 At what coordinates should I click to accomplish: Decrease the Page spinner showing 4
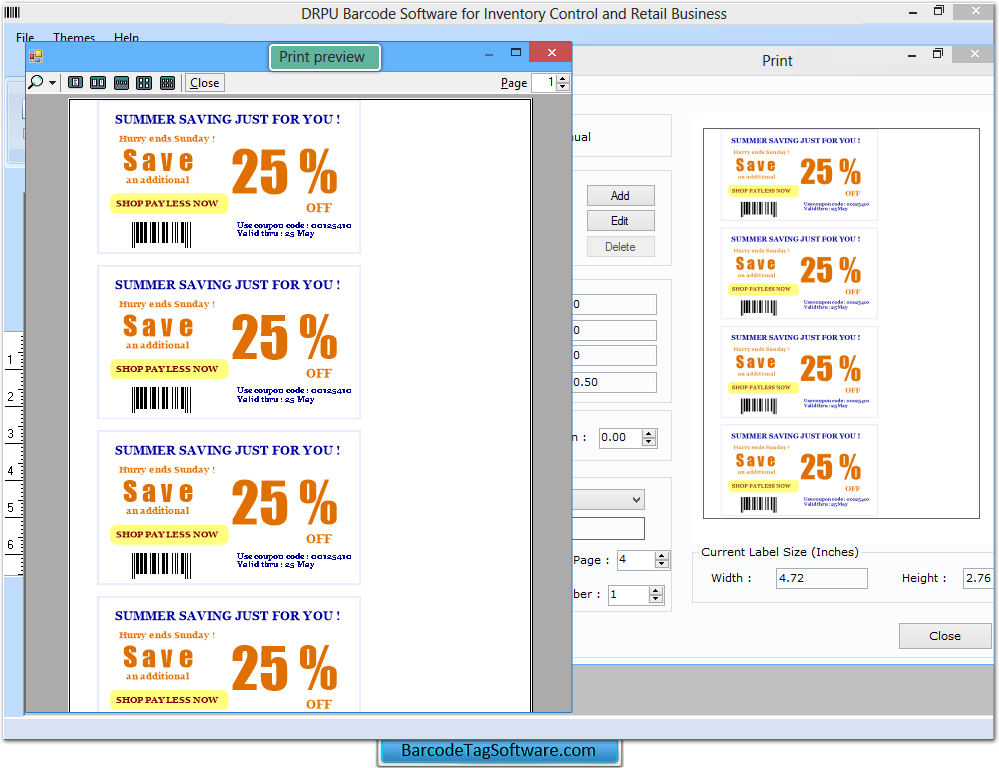tap(661, 564)
